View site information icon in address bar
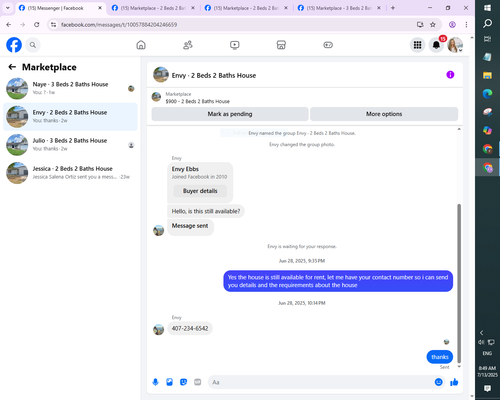 pos(53,24)
